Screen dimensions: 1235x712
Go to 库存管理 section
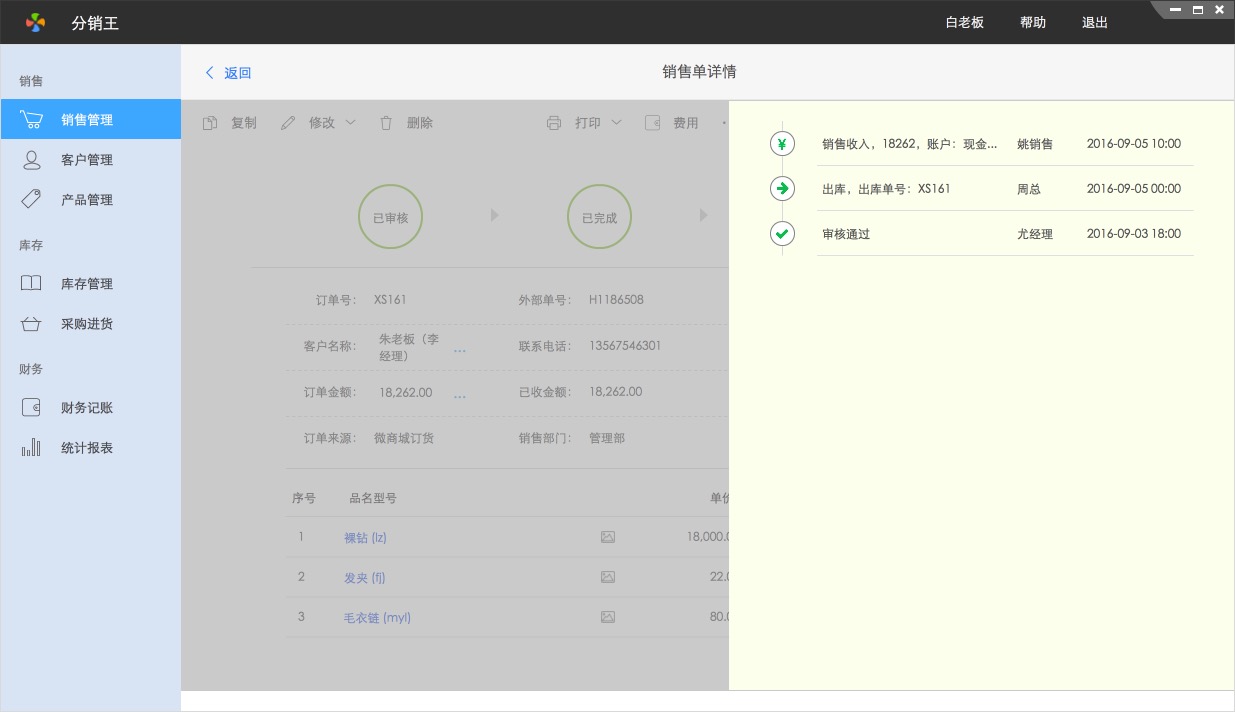(87, 284)
